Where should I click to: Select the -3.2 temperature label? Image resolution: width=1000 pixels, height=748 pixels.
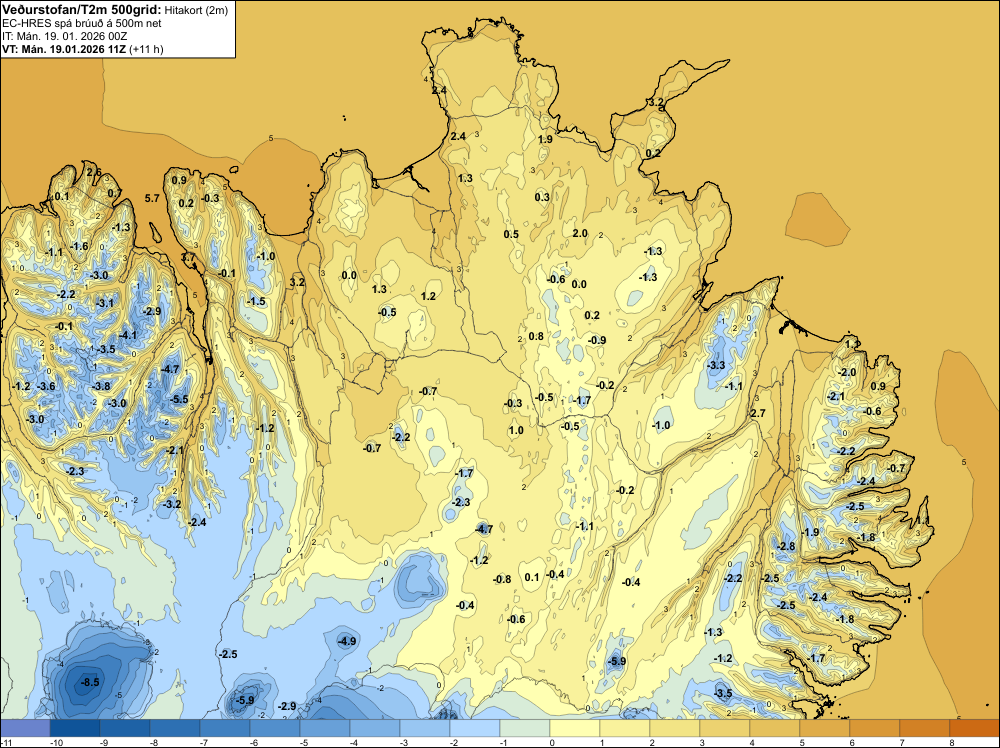click(x=172, y=504)
